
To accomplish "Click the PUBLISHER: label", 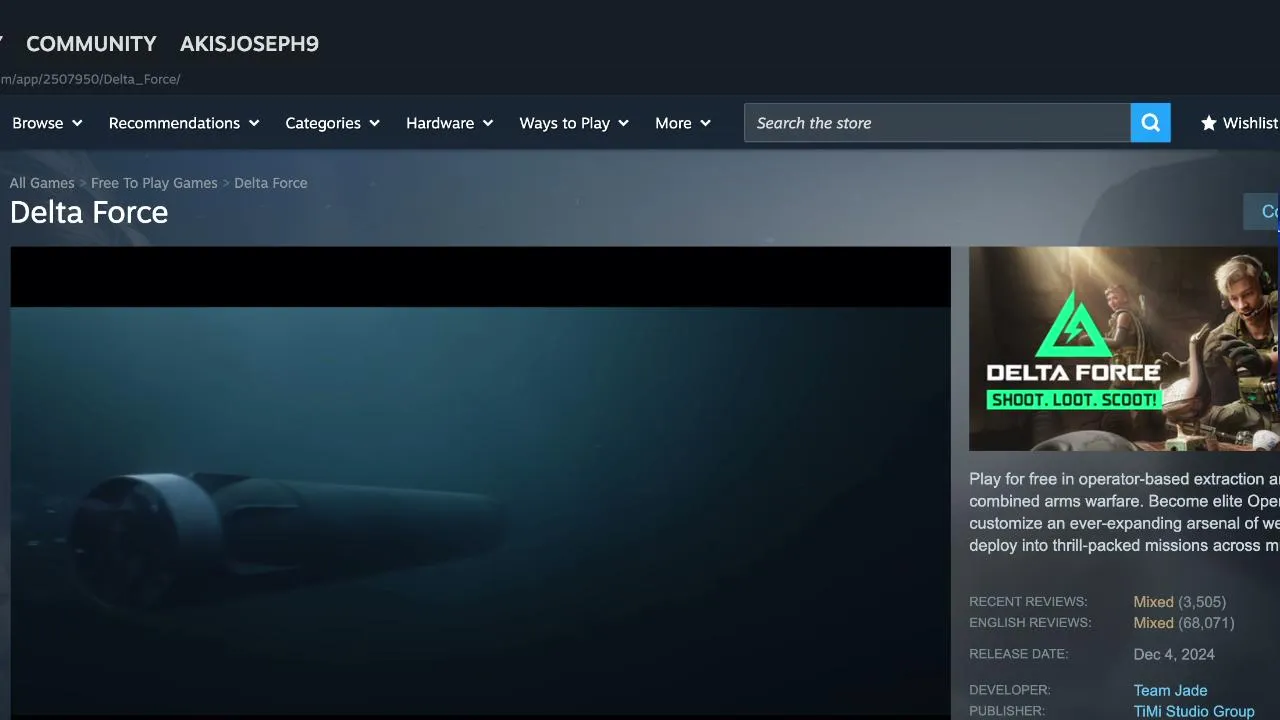I will [1007, 711].
